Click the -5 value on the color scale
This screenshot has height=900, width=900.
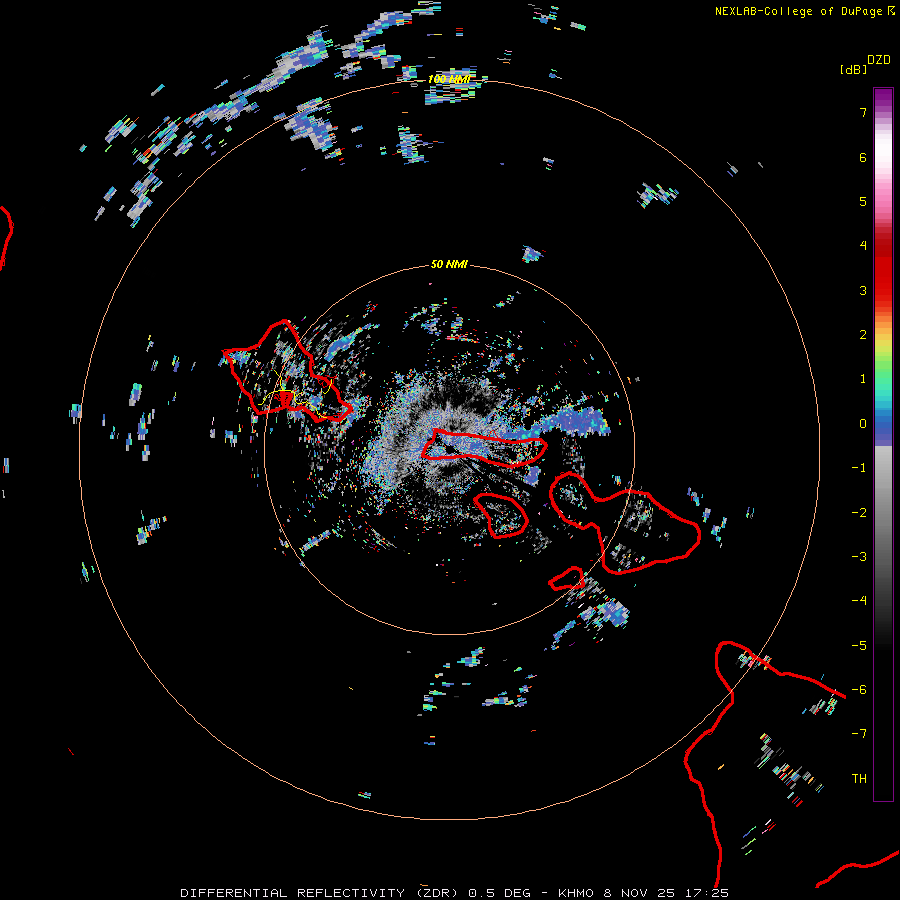(859, 646)
